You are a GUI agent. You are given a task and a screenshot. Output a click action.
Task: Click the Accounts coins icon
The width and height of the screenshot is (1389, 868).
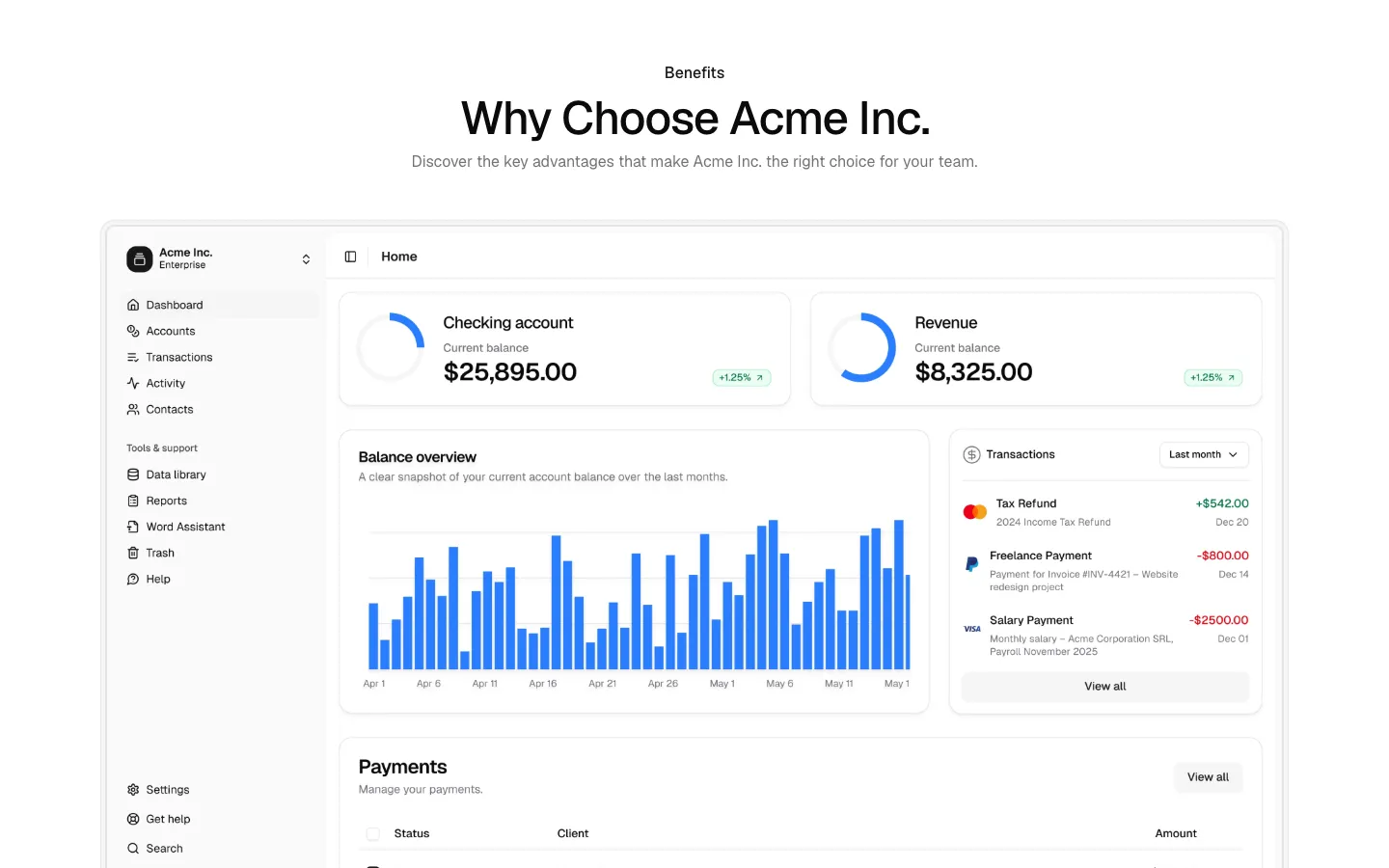click(x=133, y=331)
